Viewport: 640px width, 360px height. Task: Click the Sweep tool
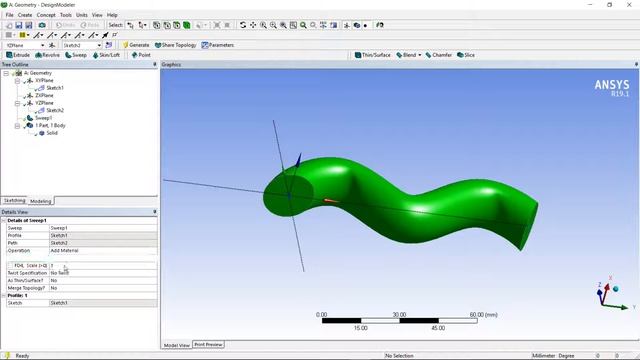click(76, 55)
